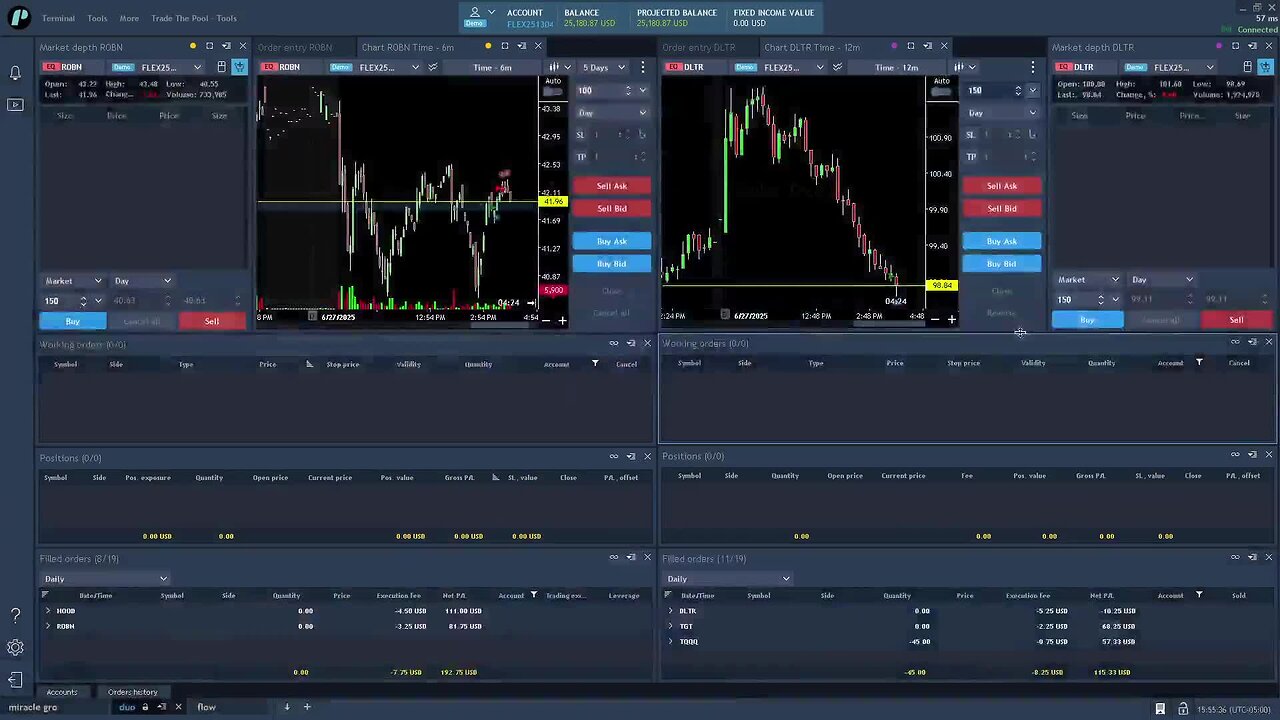Expand the TQQQ row in Filled orders
Viewport: 1280px width, 720px height.
coord(671,641)
